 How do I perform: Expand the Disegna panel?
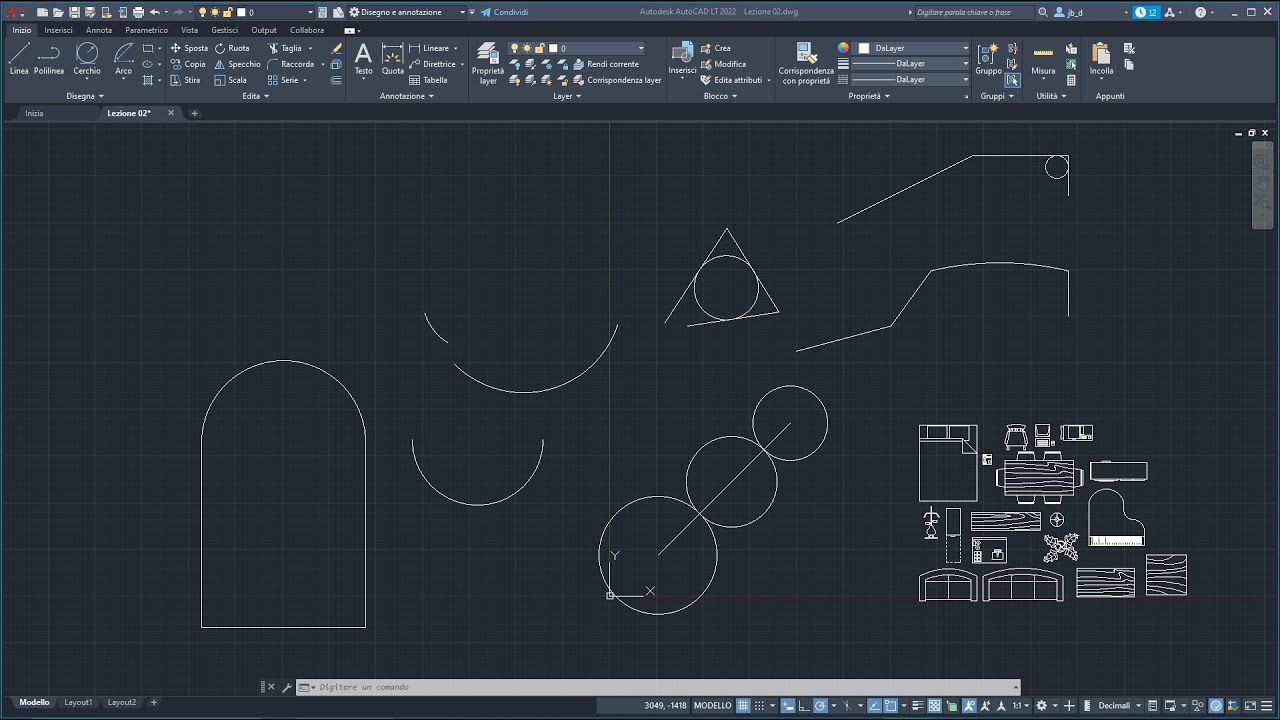(85, 96)
